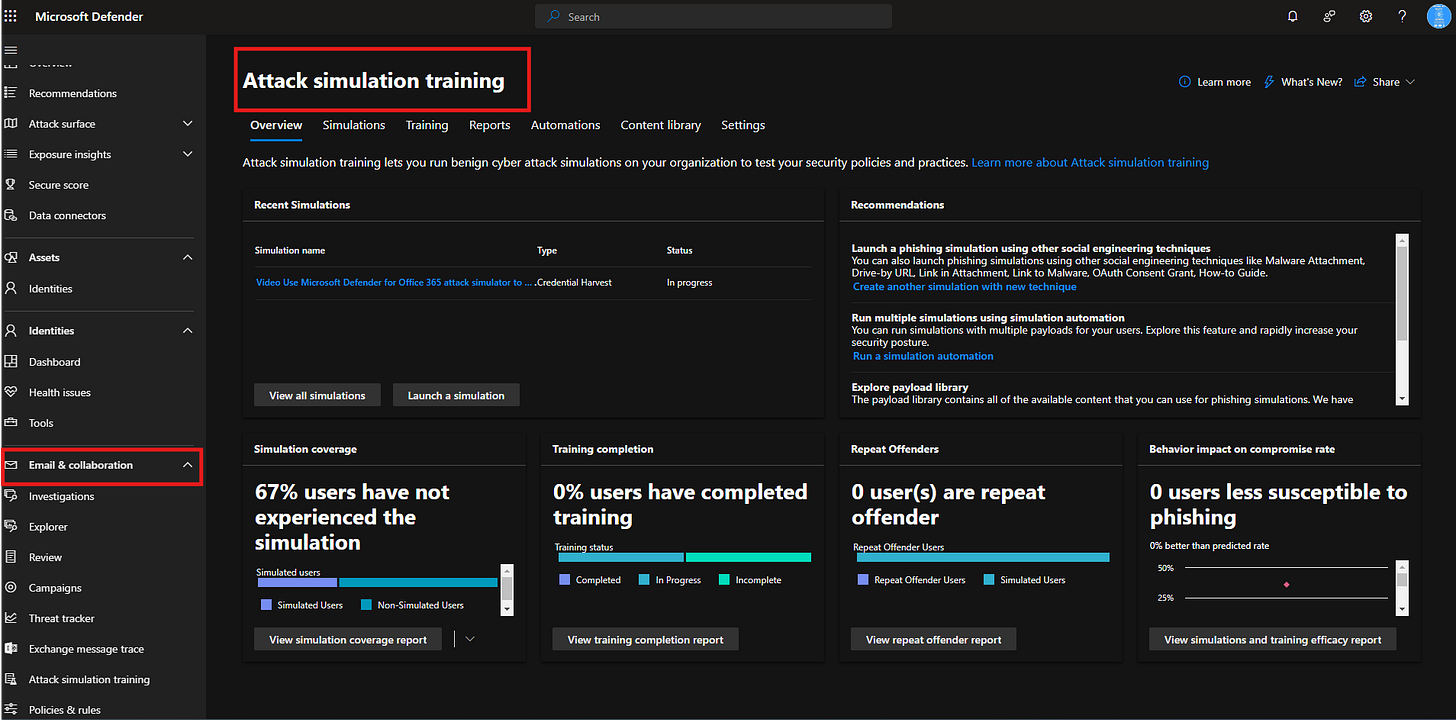
Task: Open Learn more about Attack simulation training link
Action: 1090,162
